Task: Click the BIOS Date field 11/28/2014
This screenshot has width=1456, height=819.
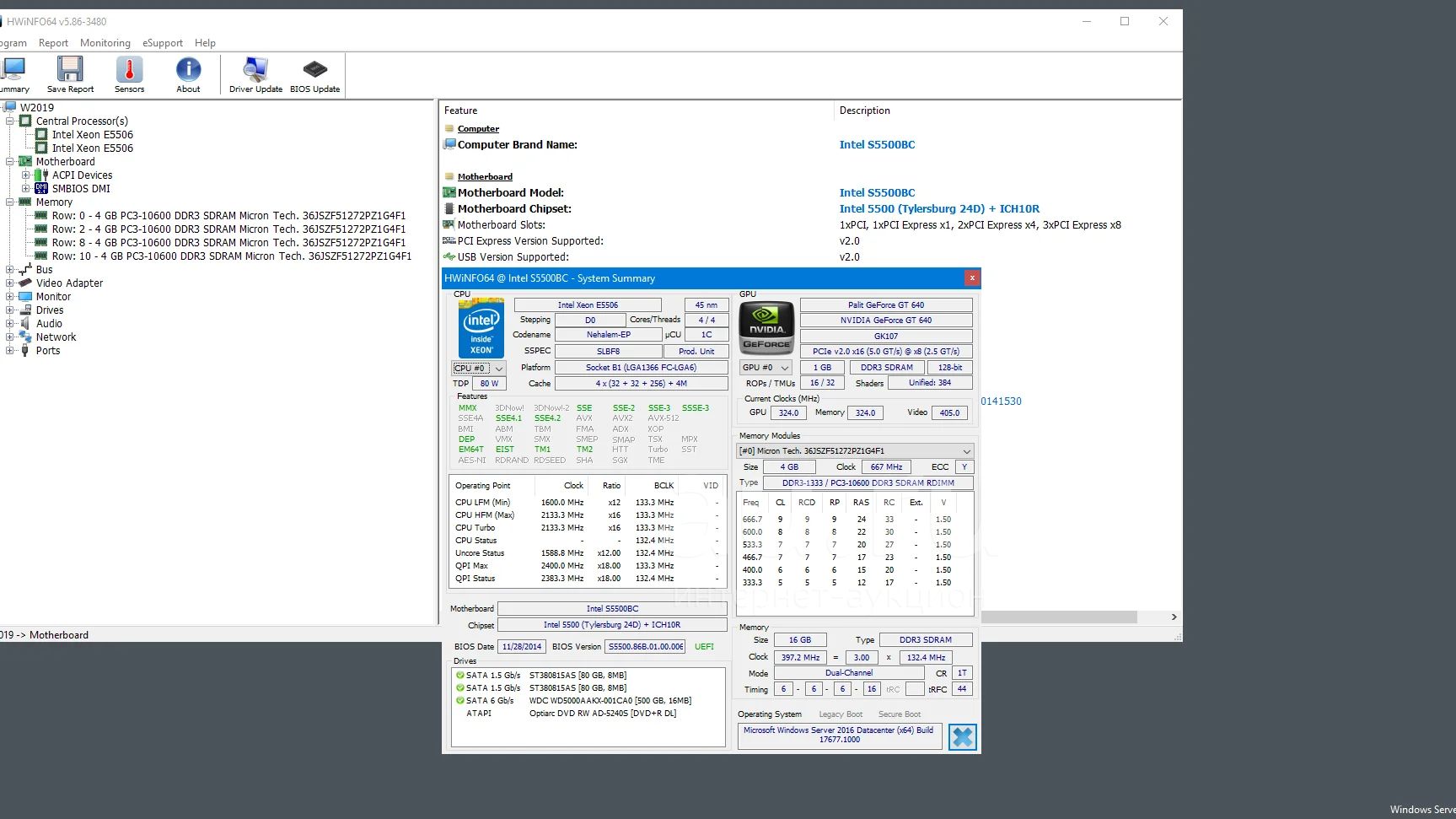Action: pos(522,647)
